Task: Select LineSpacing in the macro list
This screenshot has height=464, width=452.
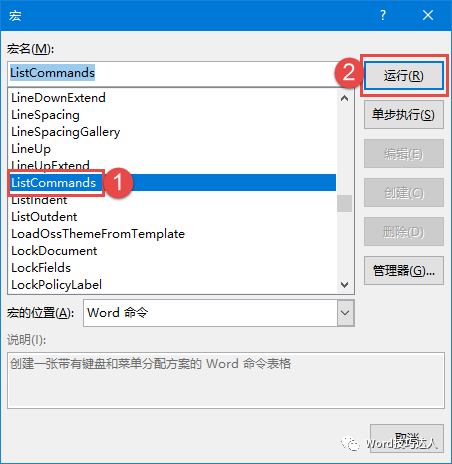Action: [45, 115]
